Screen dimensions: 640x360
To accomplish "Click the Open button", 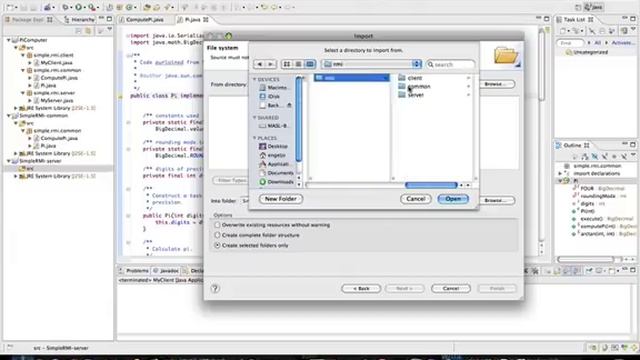I will tap(453, 199).
